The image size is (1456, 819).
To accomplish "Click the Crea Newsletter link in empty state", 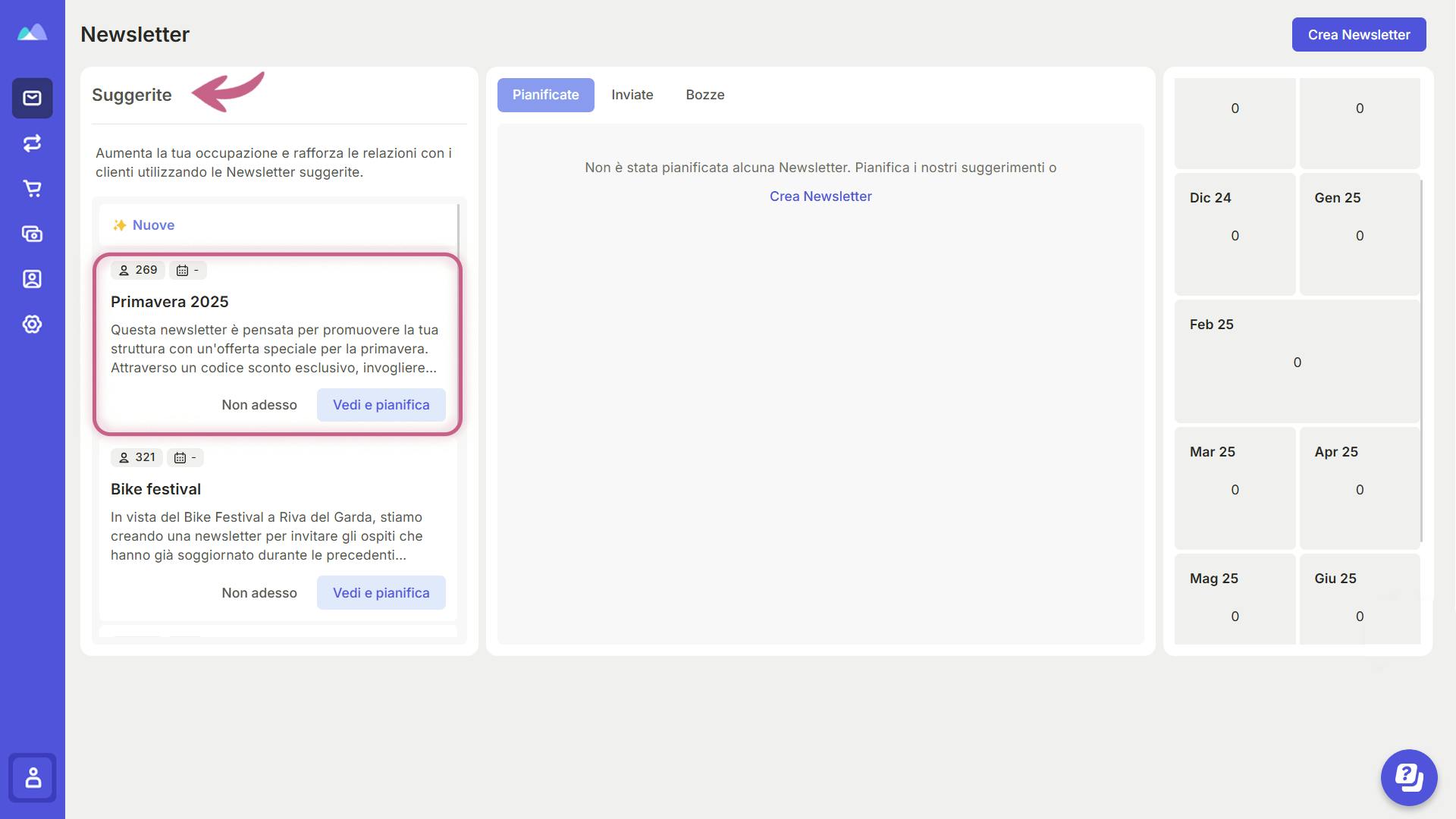I will click(821, 196).
